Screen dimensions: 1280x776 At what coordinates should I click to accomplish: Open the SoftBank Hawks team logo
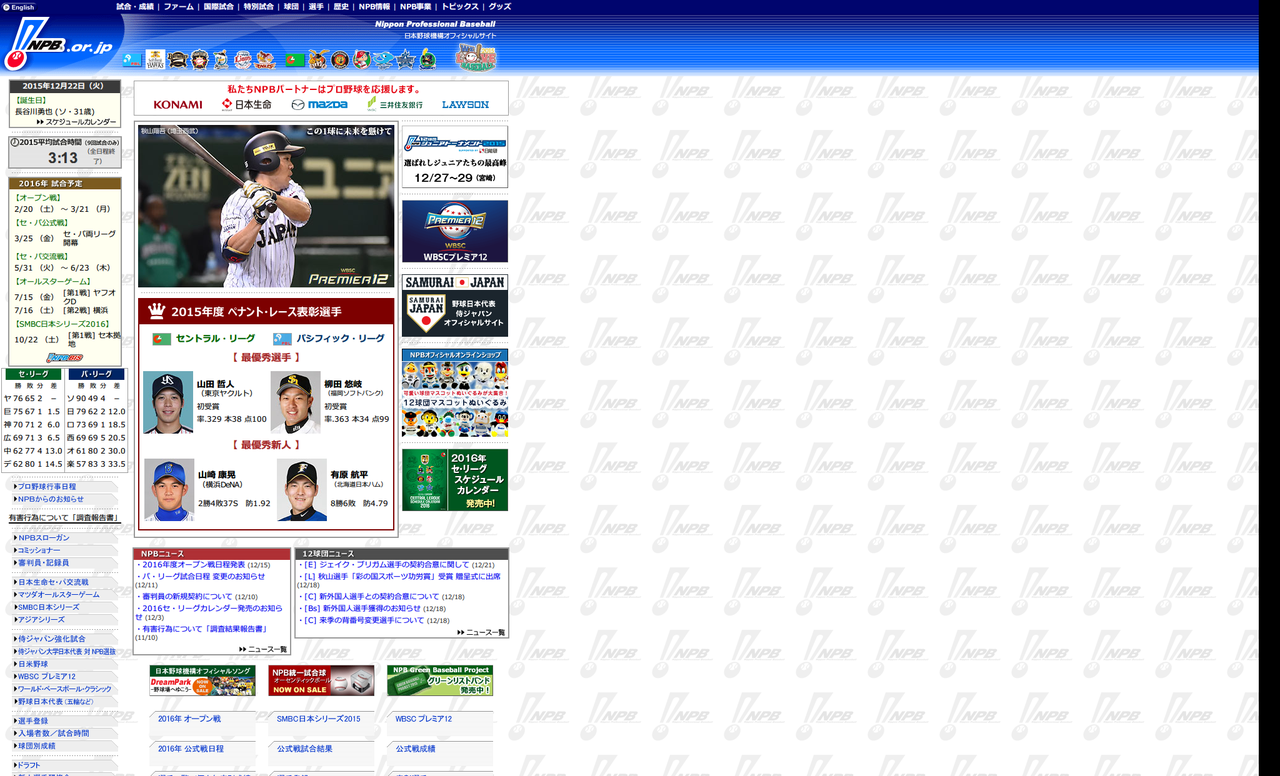(155, 60)
